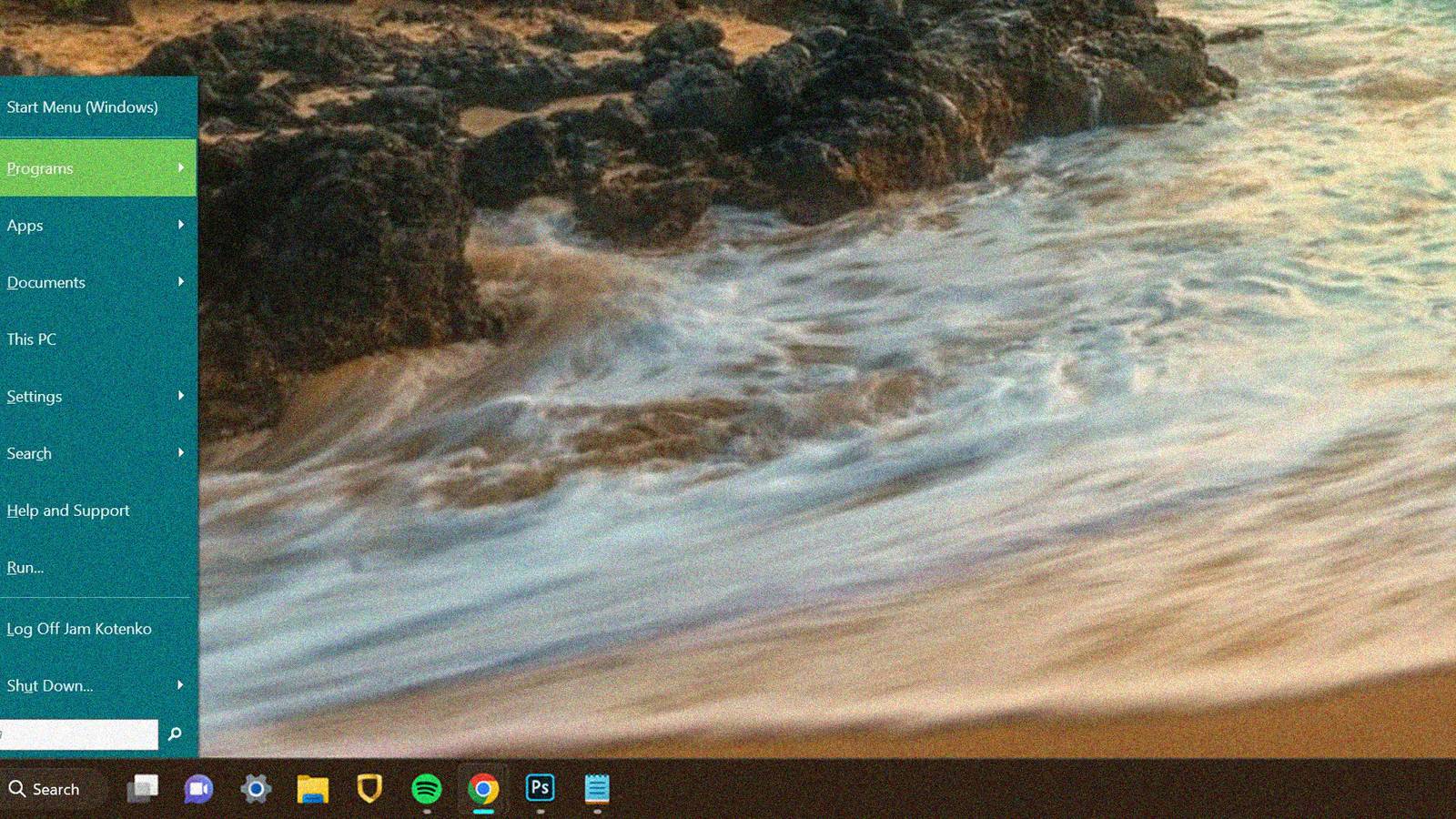This screenshot has height=819, width=1456.
Task: Open Settings via the taskbar gear icon
Action: pos(256,790)
